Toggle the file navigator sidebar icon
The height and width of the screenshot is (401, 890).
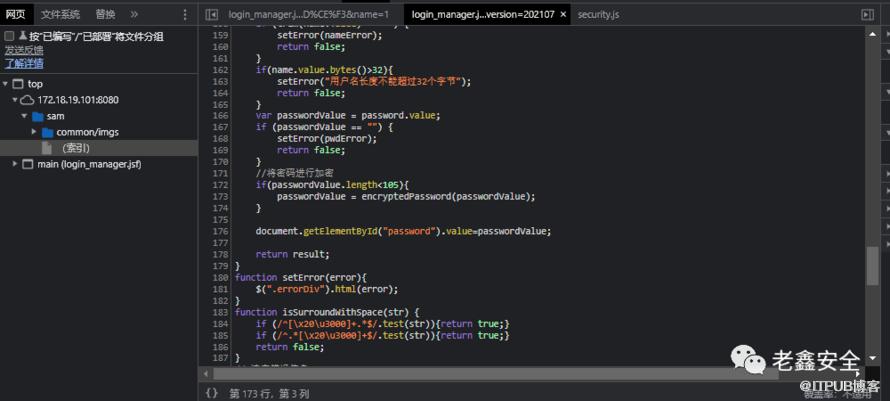[x=211, y=15]
